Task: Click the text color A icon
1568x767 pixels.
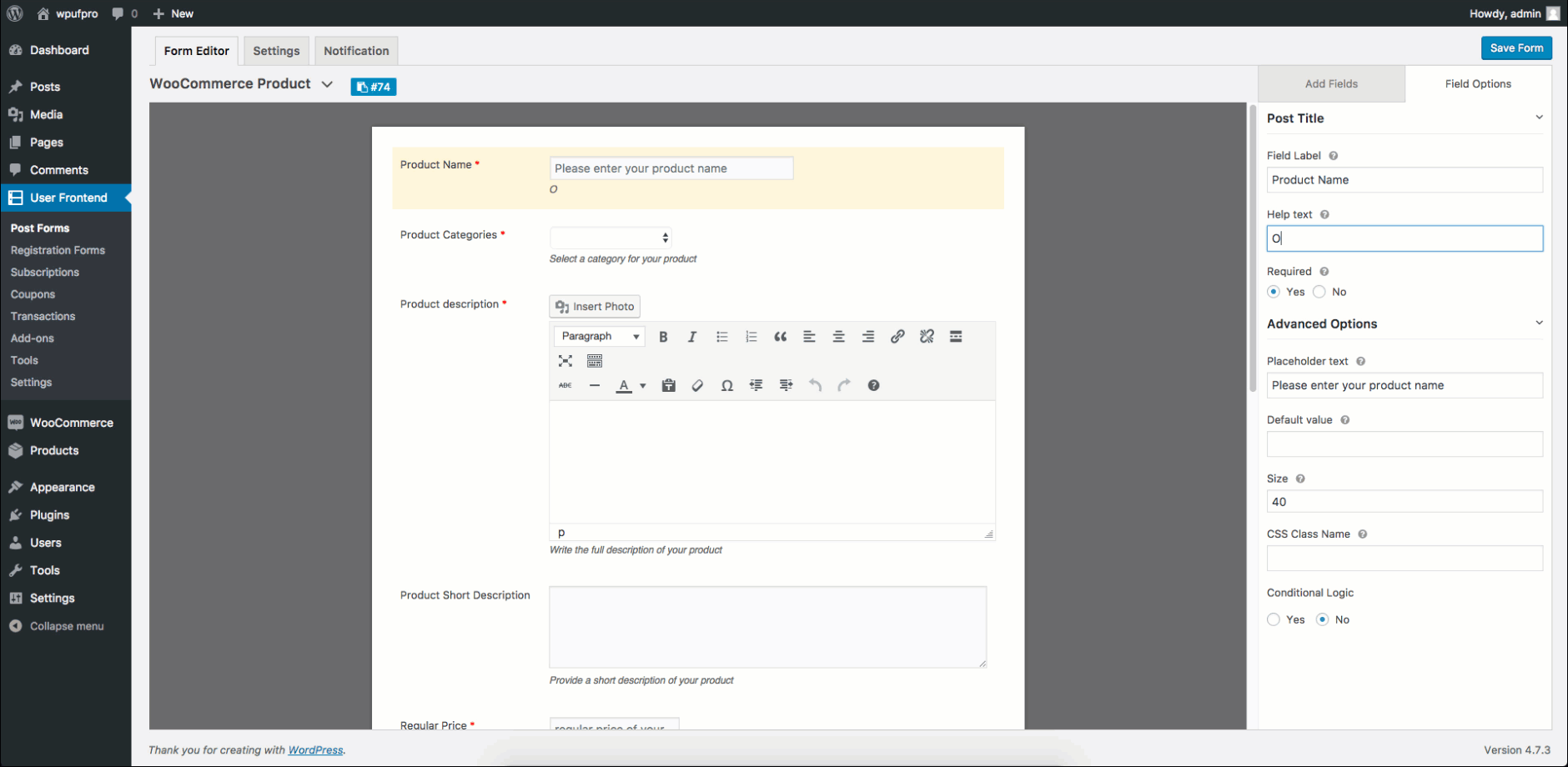Action: tap(624, 385)
